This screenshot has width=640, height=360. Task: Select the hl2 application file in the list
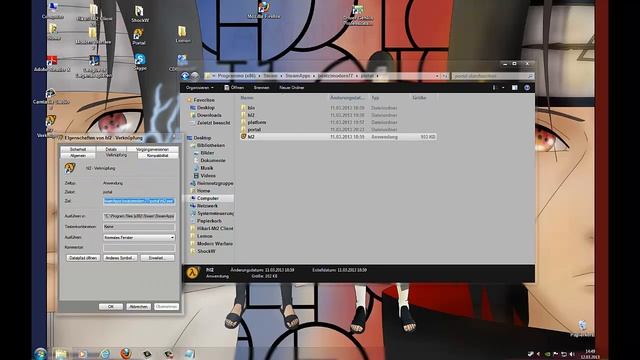coord(338,137)
